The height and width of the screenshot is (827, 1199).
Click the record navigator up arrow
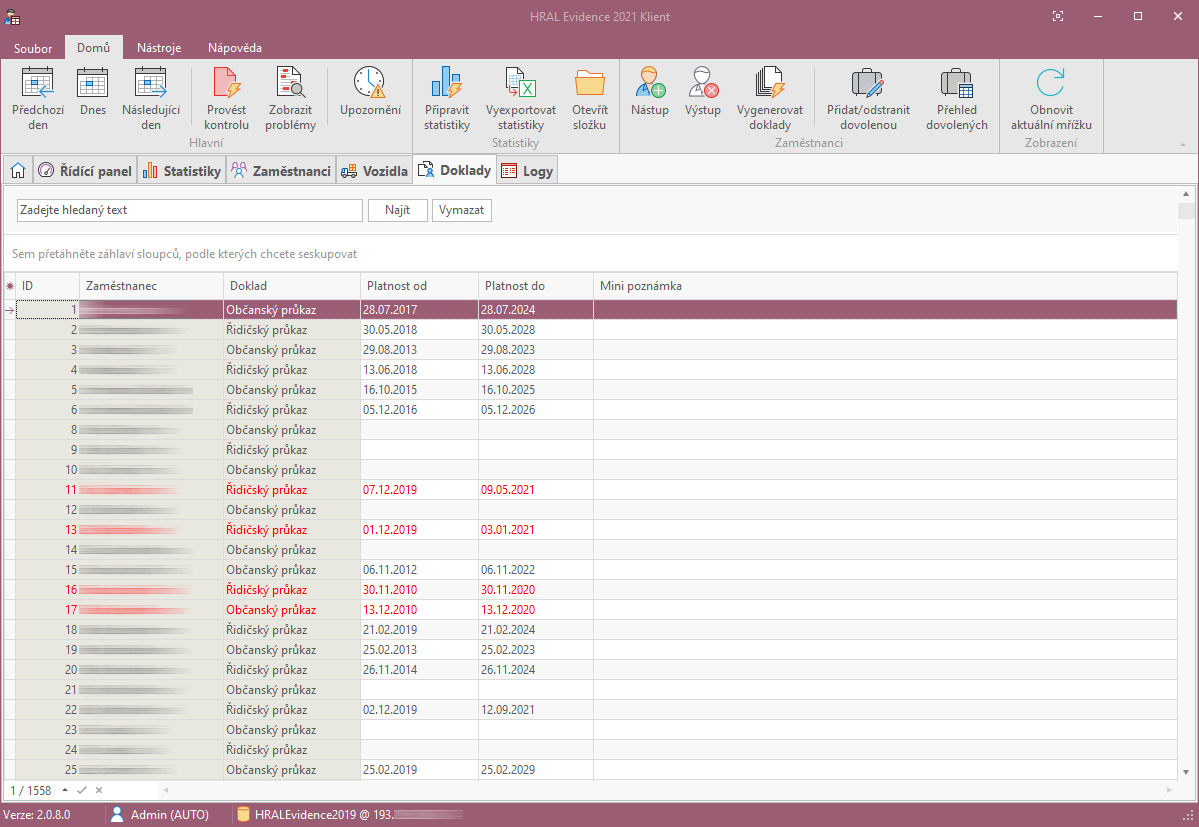pos(65,790)
